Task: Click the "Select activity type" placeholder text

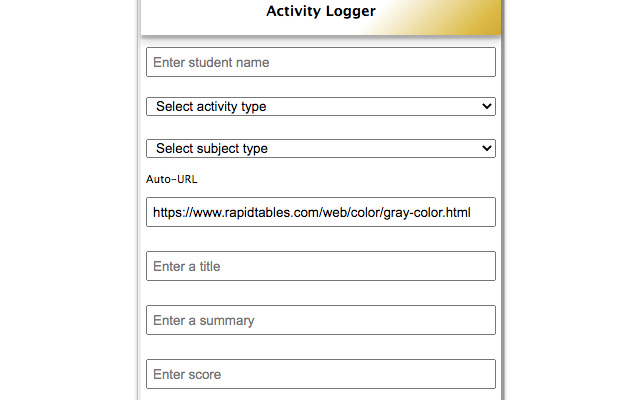Action: 211,106
